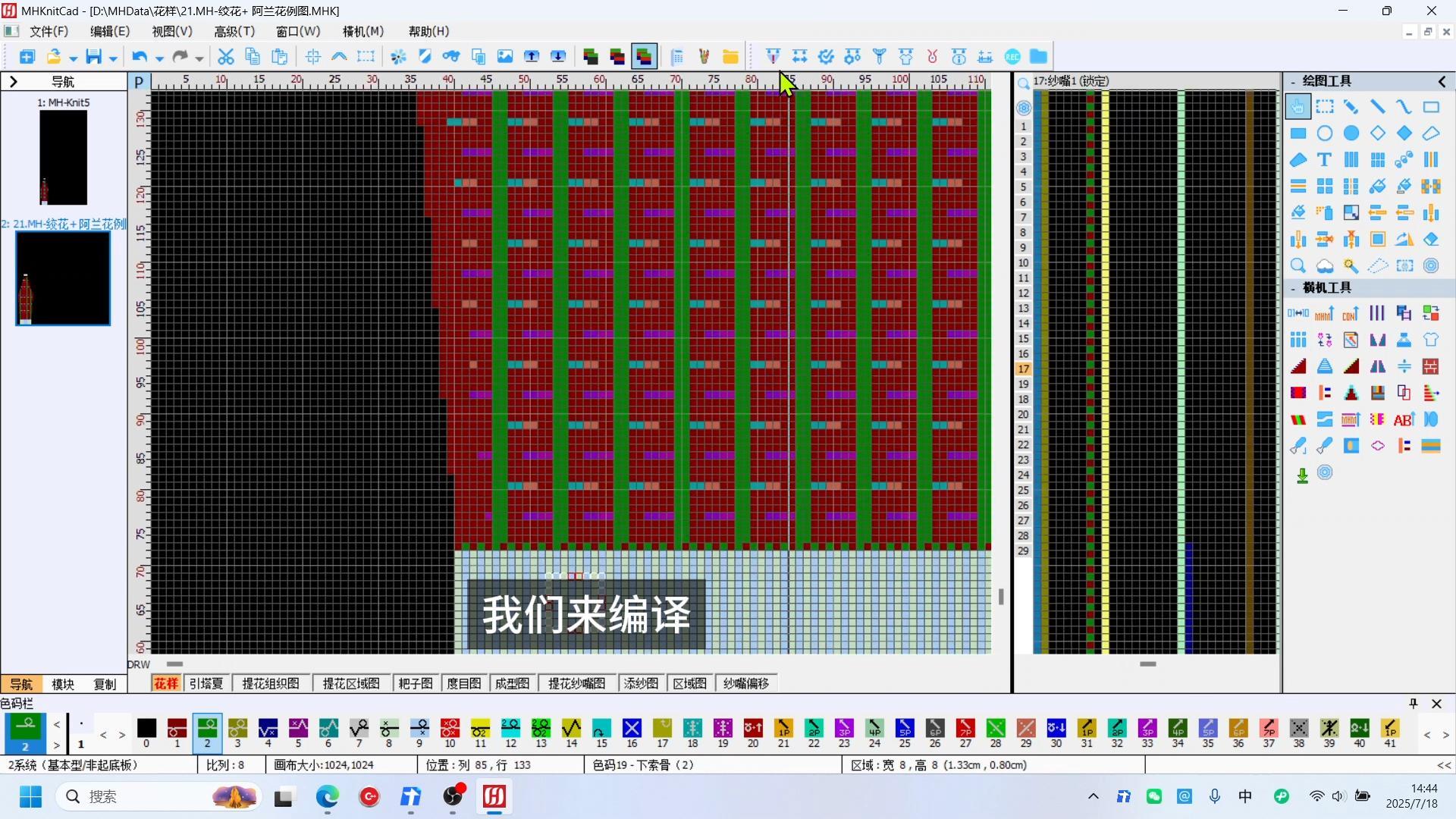Screen dimensions: 1456x819
Task: Toggle the pin on color code bar
Action: [x=1413, y=704]
